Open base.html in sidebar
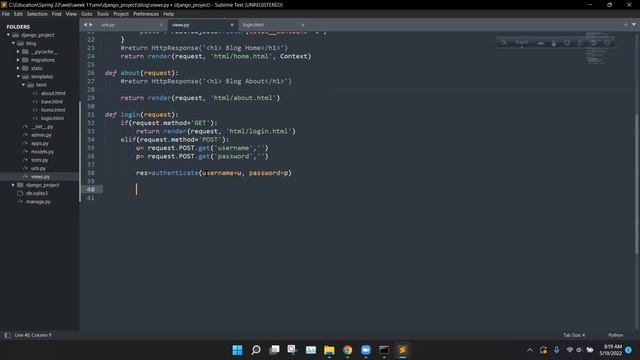Image resolution: width=640 pixels, height=360 pixels. pos(52,102)
